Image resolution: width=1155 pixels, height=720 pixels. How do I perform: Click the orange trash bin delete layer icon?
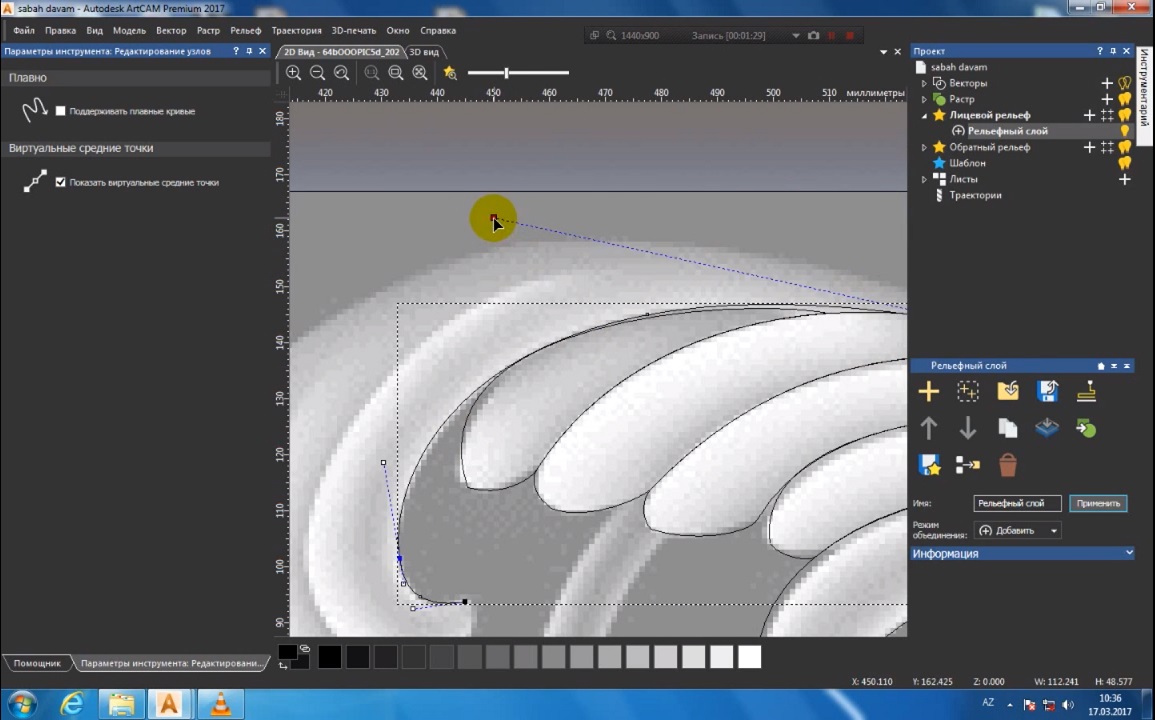1007,465
